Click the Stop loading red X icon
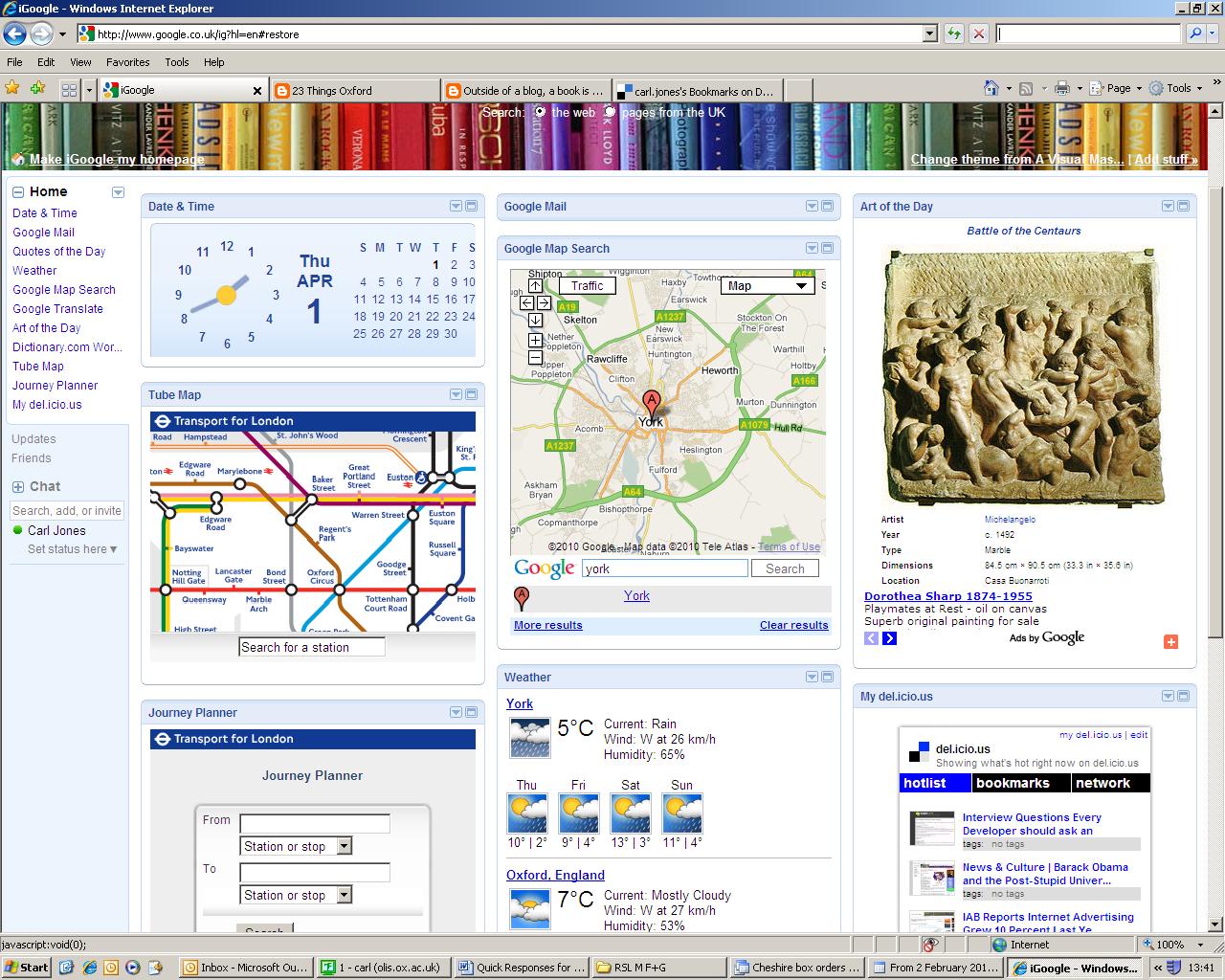The width and height of the screenshot is (1225, 980). click(978, 33)
